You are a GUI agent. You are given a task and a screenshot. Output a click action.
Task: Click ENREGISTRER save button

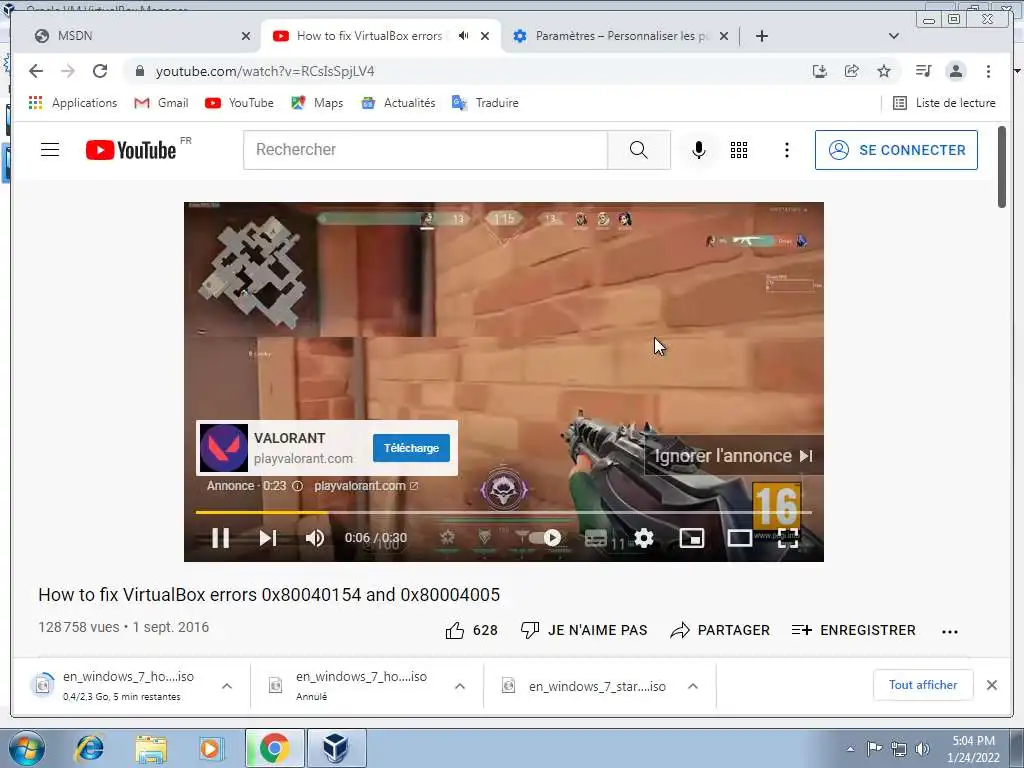pos(854,630)
